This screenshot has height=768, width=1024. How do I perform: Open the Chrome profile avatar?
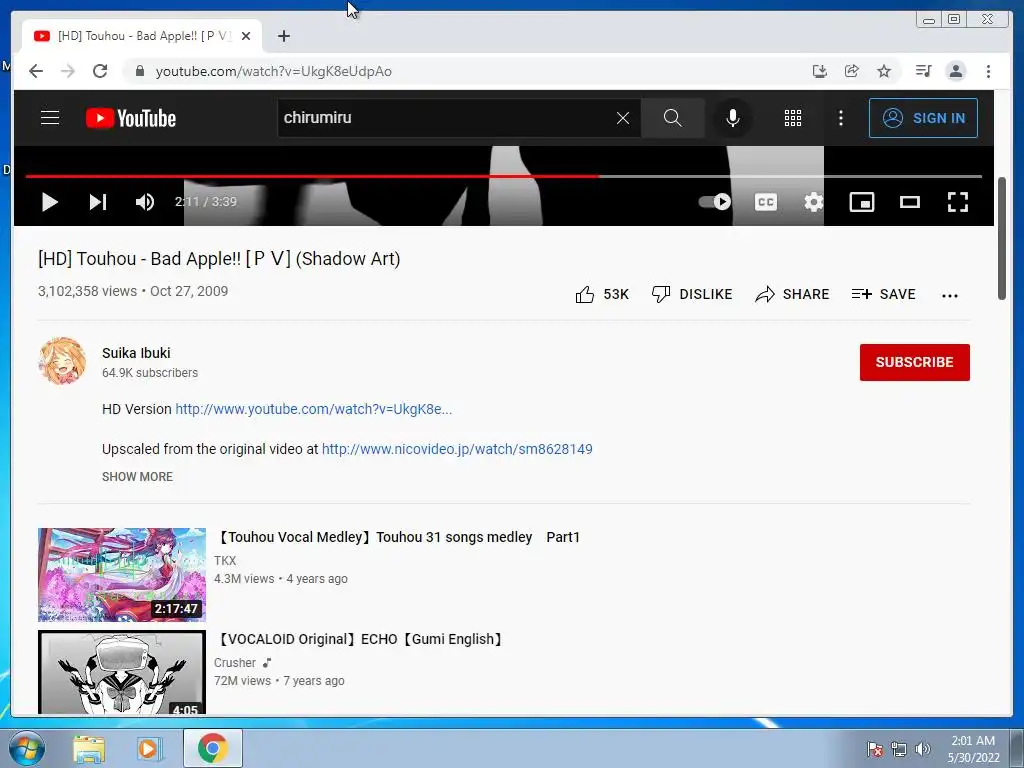point(955,71)
